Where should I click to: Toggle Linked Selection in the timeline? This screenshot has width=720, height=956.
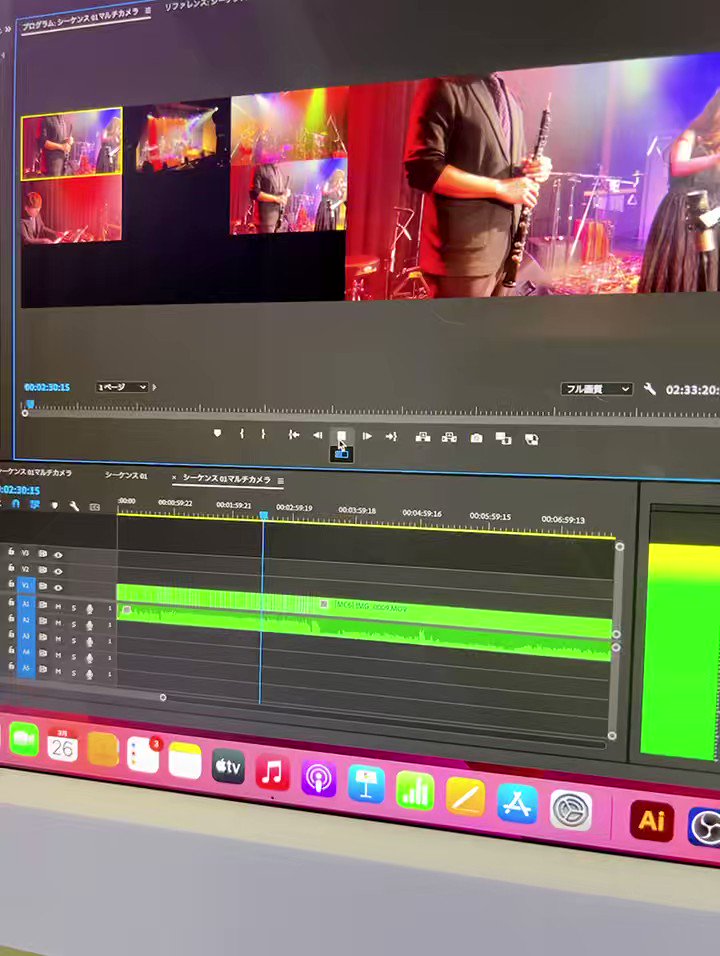pyautogui.click(x=35, y=505)
